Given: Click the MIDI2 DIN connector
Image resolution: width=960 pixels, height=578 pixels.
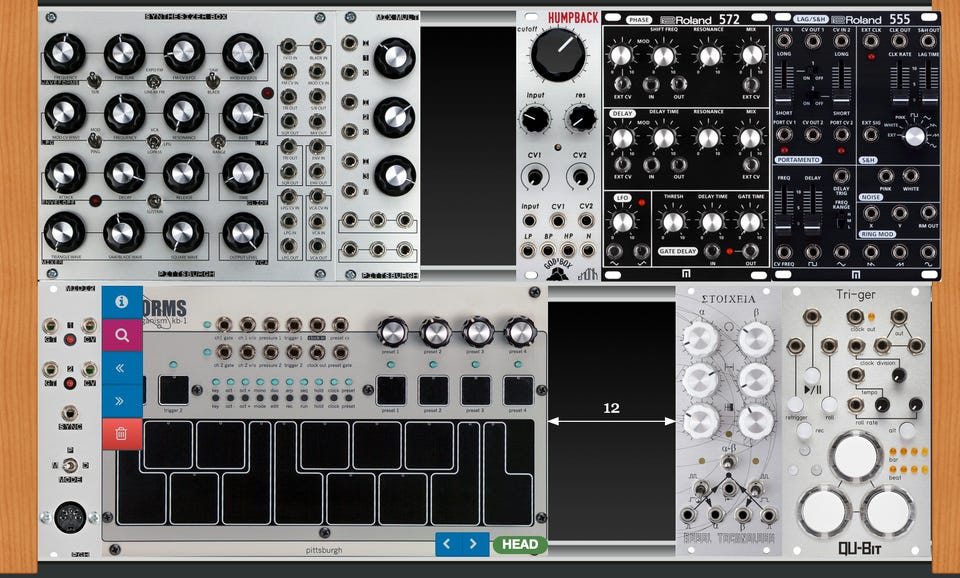Looking at the screenshot, I should 70,517.
